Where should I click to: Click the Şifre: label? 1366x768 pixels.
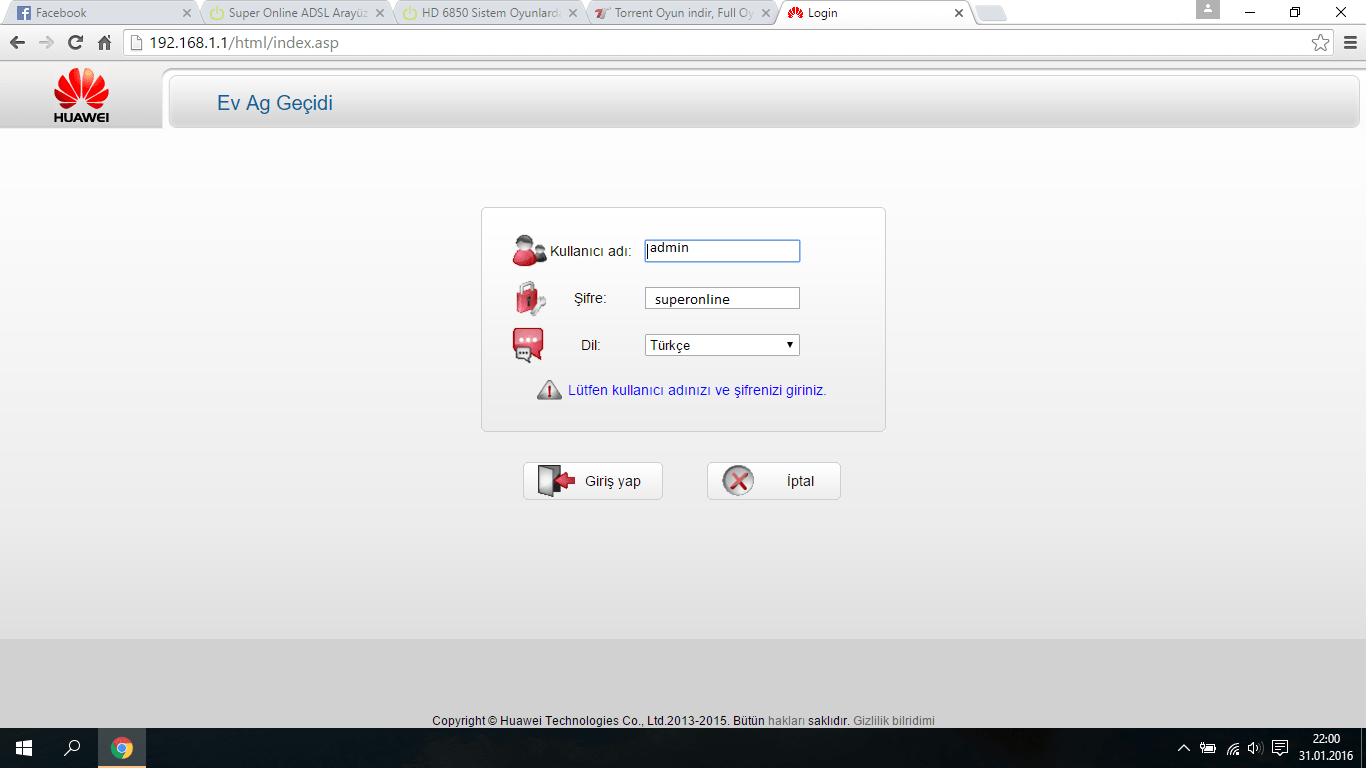590,298
